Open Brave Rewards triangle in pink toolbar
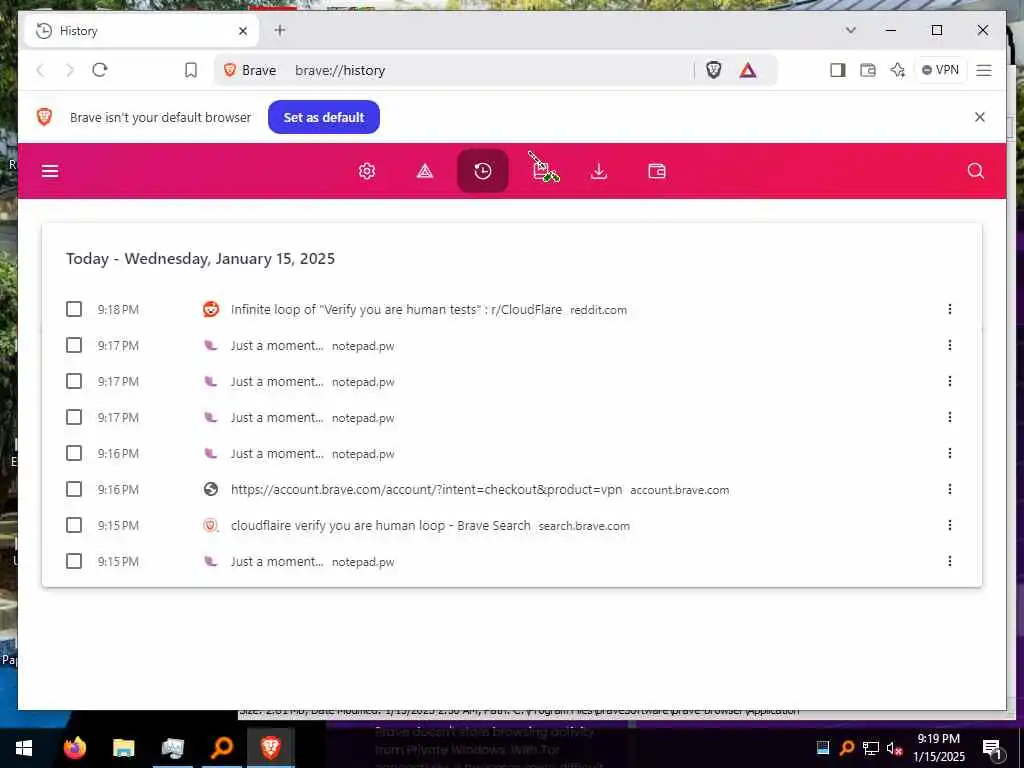The width and height of the screenshot is (1024, 768). tap(425, 171)
